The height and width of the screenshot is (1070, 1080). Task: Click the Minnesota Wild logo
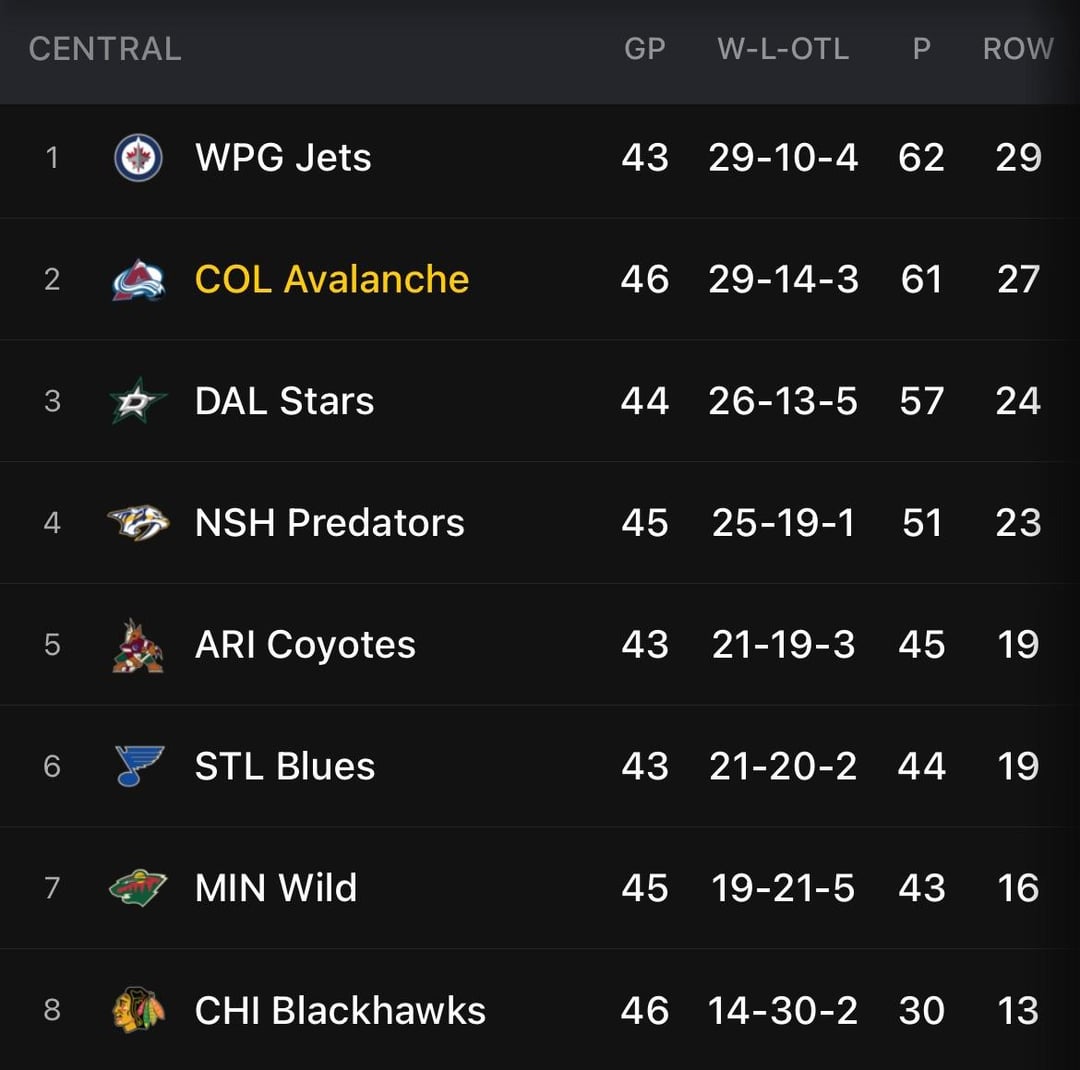click(138, 889)
